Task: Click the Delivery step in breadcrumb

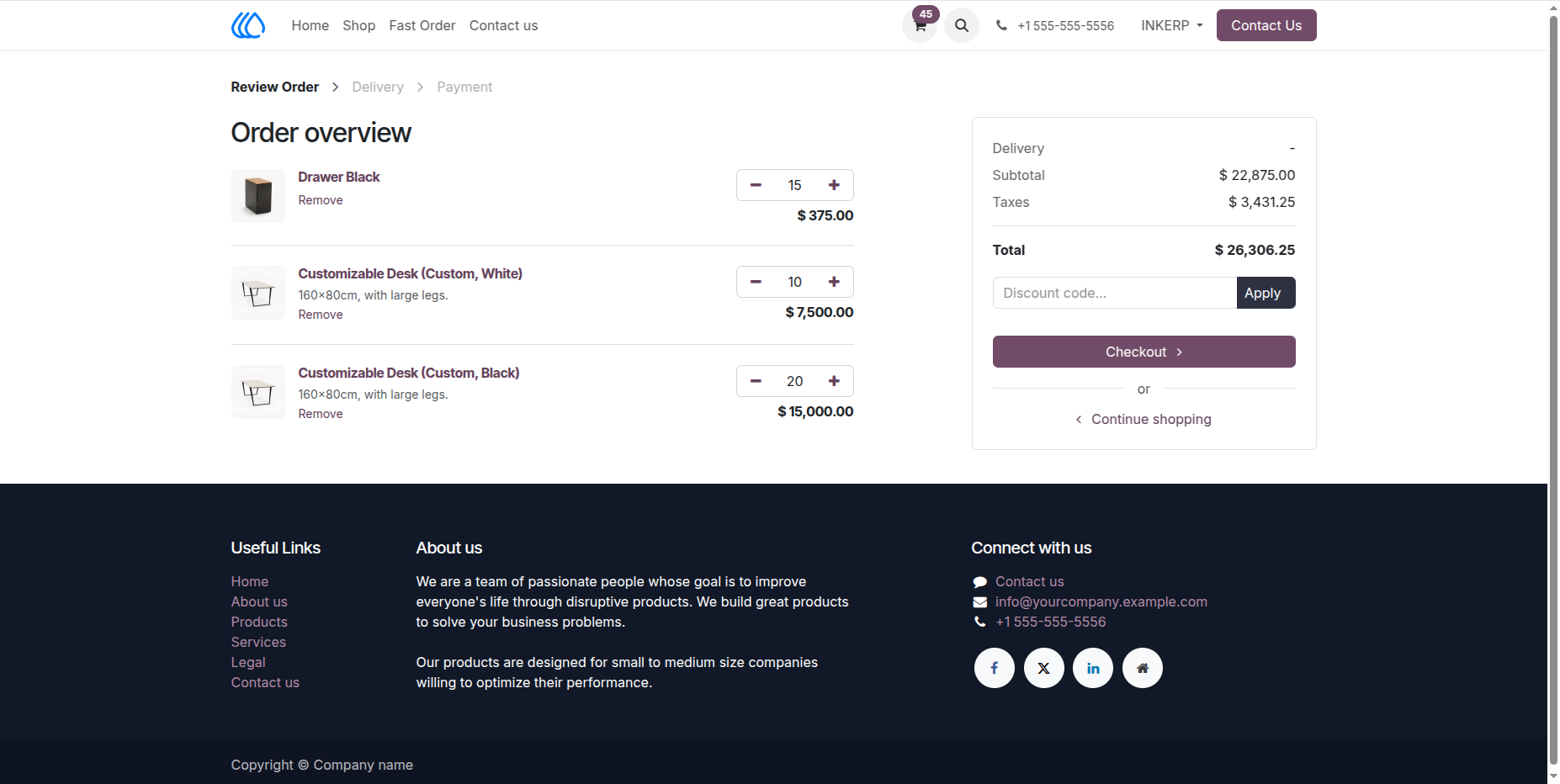Action: coord(378,87)
